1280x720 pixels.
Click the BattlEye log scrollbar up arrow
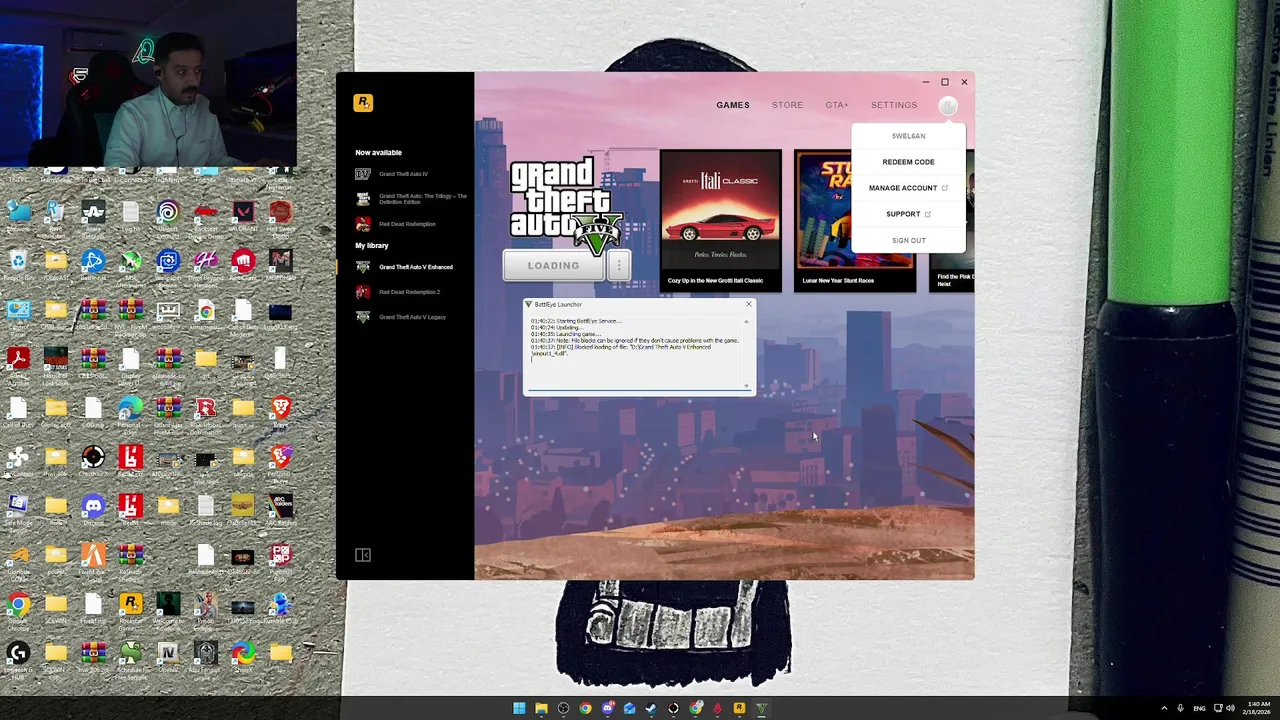pyautogui.click(x=746, y=321)
